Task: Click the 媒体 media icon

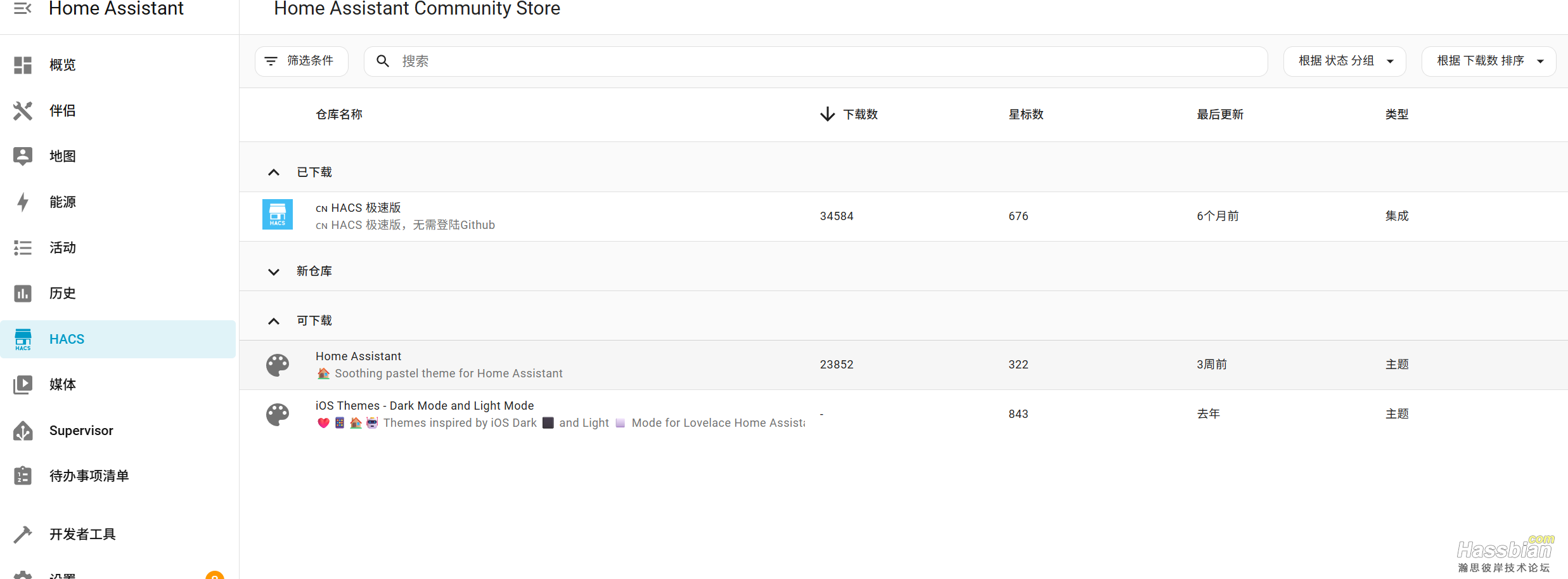Action: (23, 384)
